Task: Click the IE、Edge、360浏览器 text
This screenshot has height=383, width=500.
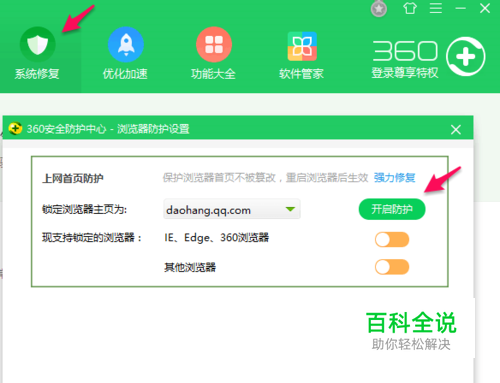Action: coord(217,238)
